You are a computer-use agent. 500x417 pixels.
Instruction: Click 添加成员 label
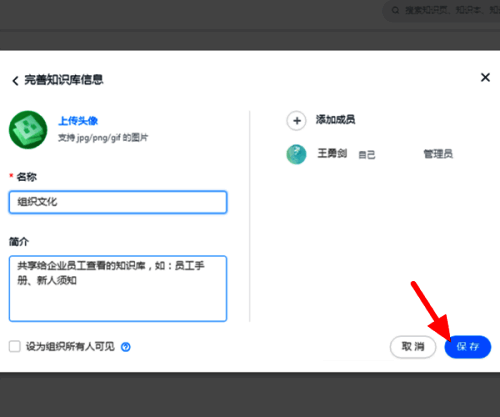click(x=335, y=120)
